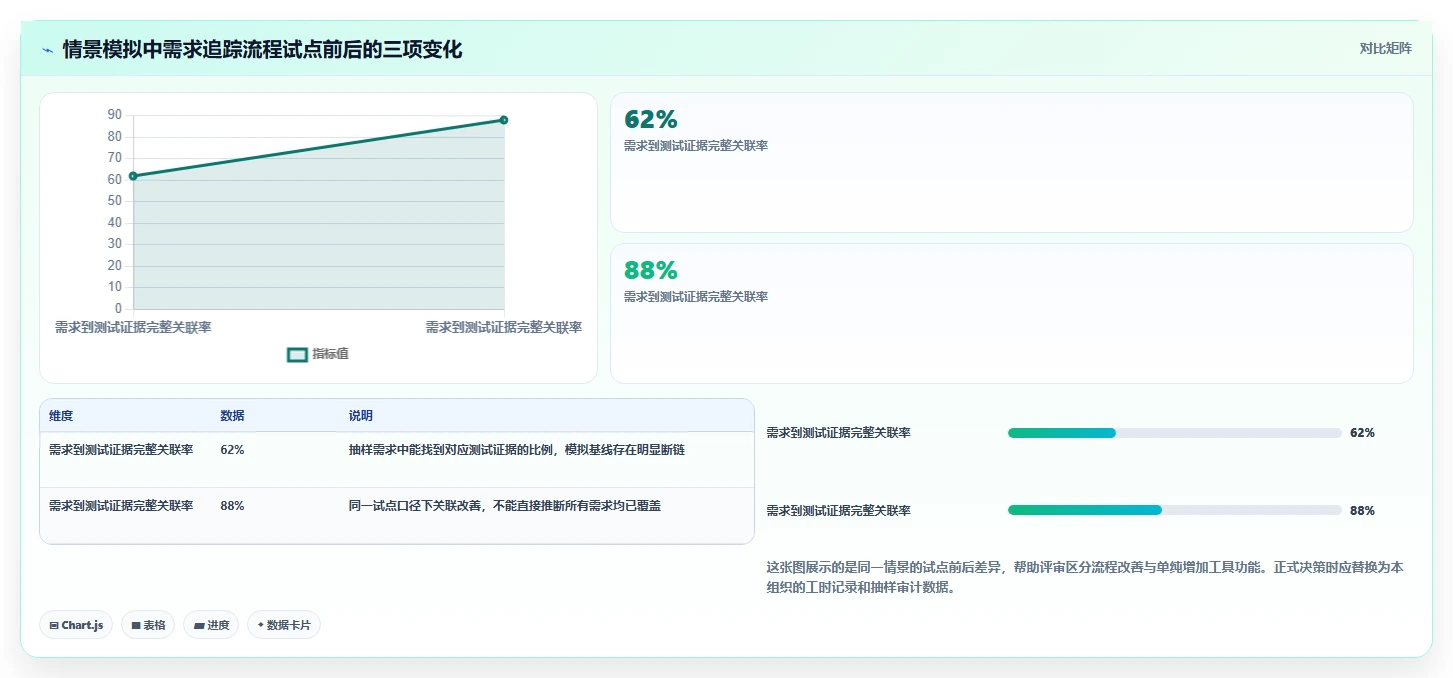Click the 62% value right of progress bar
1453x678 pixels.
pos(1362,433)
